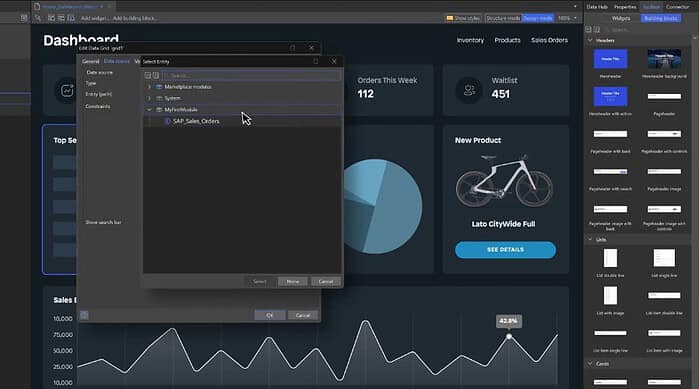Viewport: 699px width, 389px height.
Task: Select List single line building block
Action: tap(664, 262)
